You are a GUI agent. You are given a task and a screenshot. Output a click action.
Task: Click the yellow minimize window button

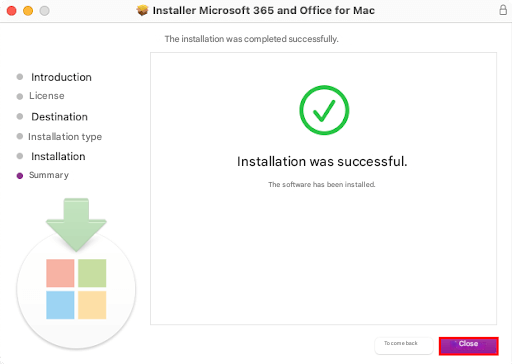click(x=28, y=11)
